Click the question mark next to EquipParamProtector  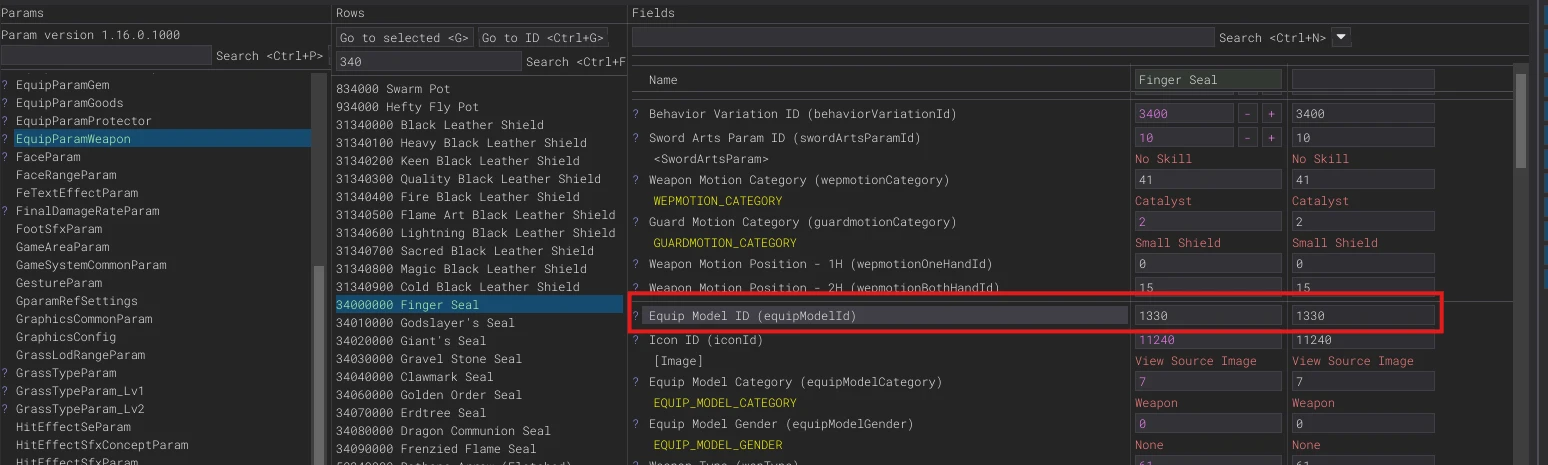(4, 121)
